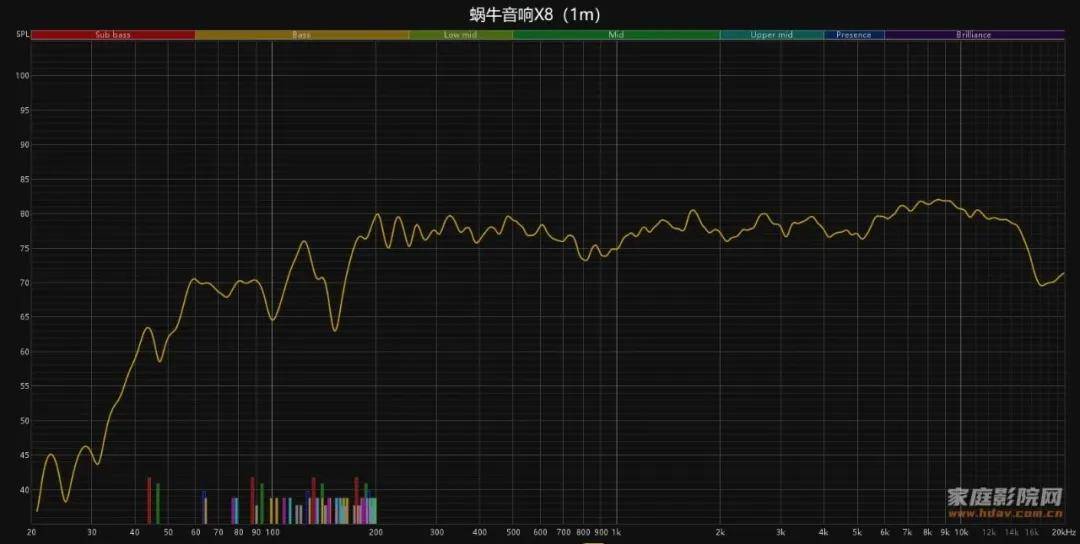1080x544 pixels.
Task: Click the SPL axis label
Action: pyautogui.click(x=22, y=35)
